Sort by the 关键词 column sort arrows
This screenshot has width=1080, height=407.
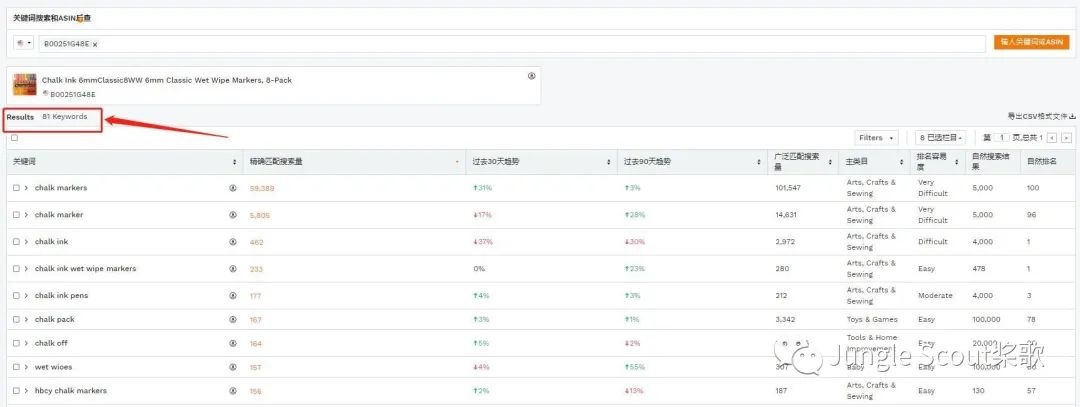(234, 162)
